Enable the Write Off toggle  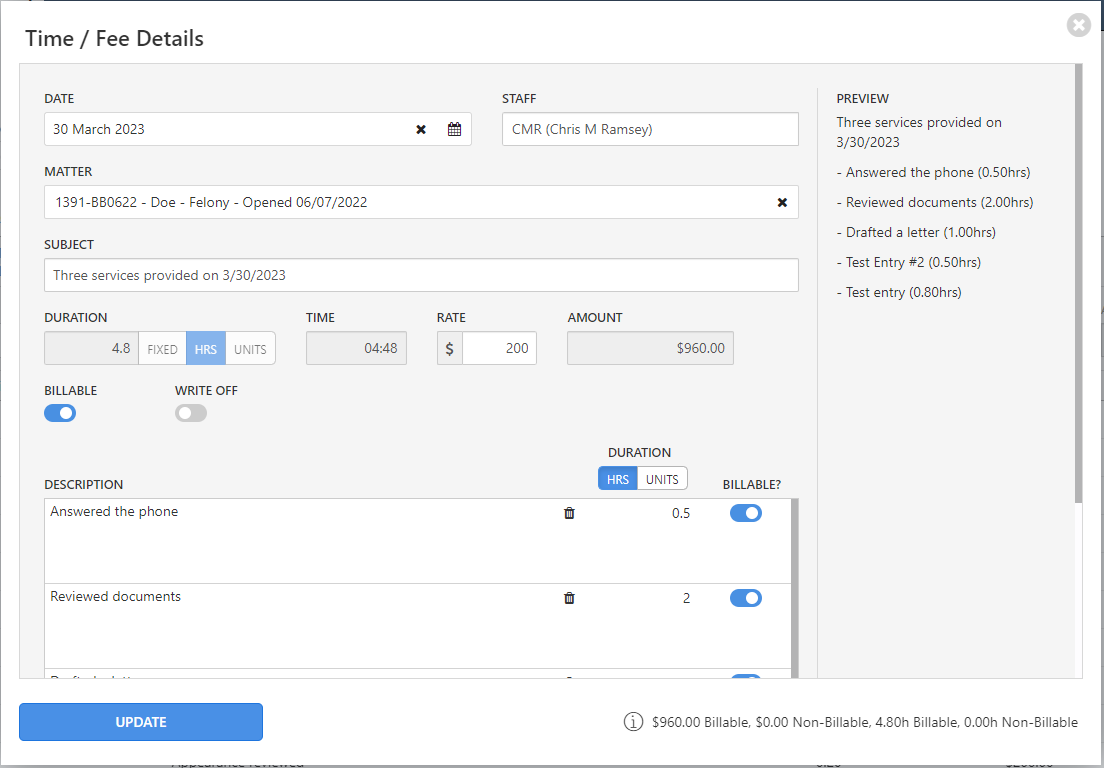(x=190, y=412)
